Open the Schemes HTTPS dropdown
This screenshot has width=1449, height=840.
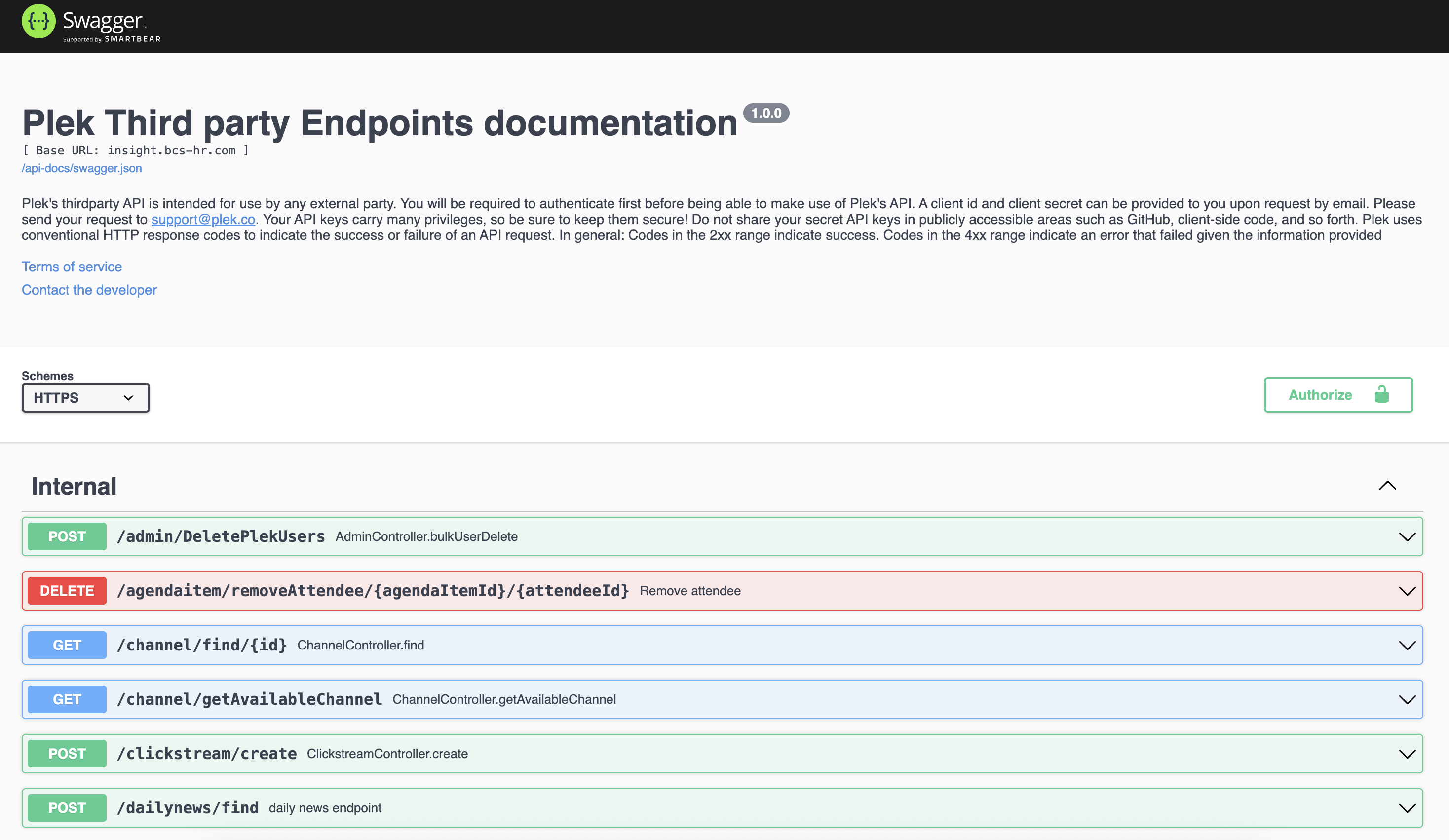(86, 398)
